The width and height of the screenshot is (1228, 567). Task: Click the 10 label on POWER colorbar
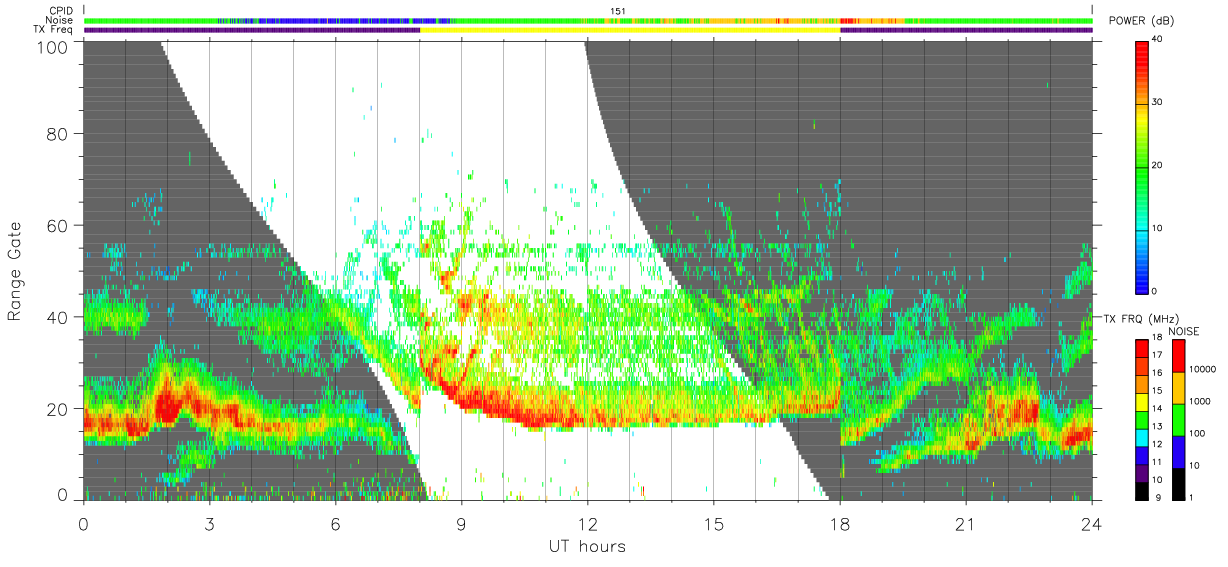(1159, 228)
